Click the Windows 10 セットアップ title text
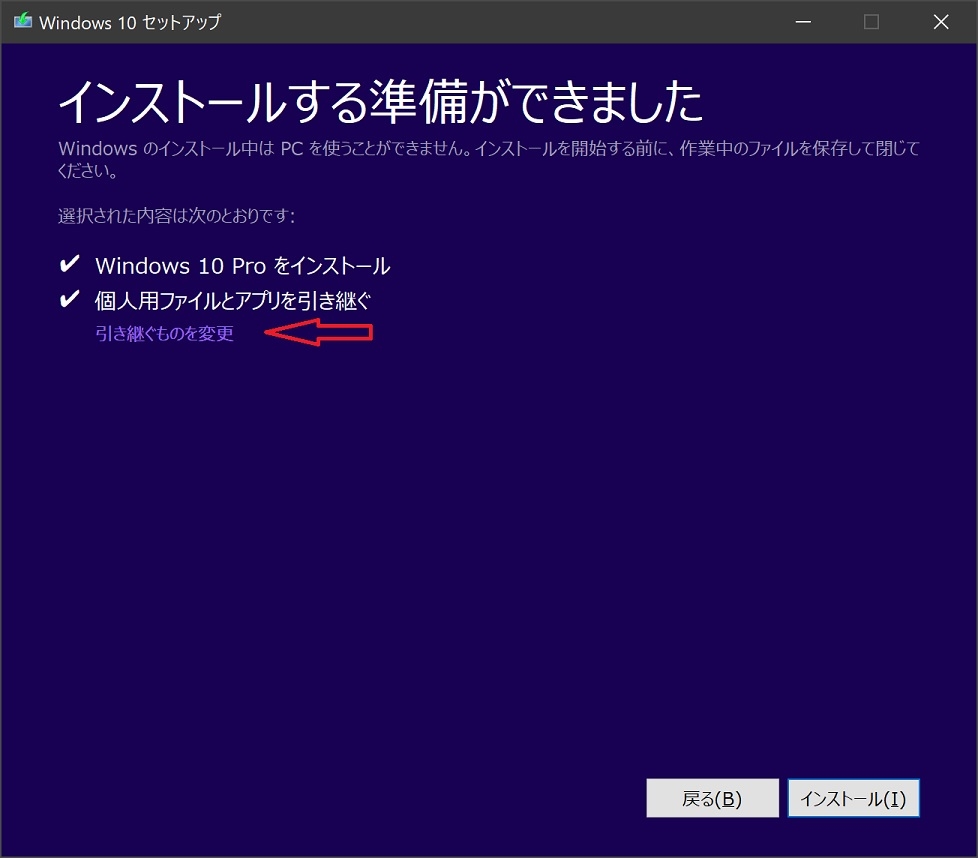The image size is (978, 858). click(x=130, y=22)
